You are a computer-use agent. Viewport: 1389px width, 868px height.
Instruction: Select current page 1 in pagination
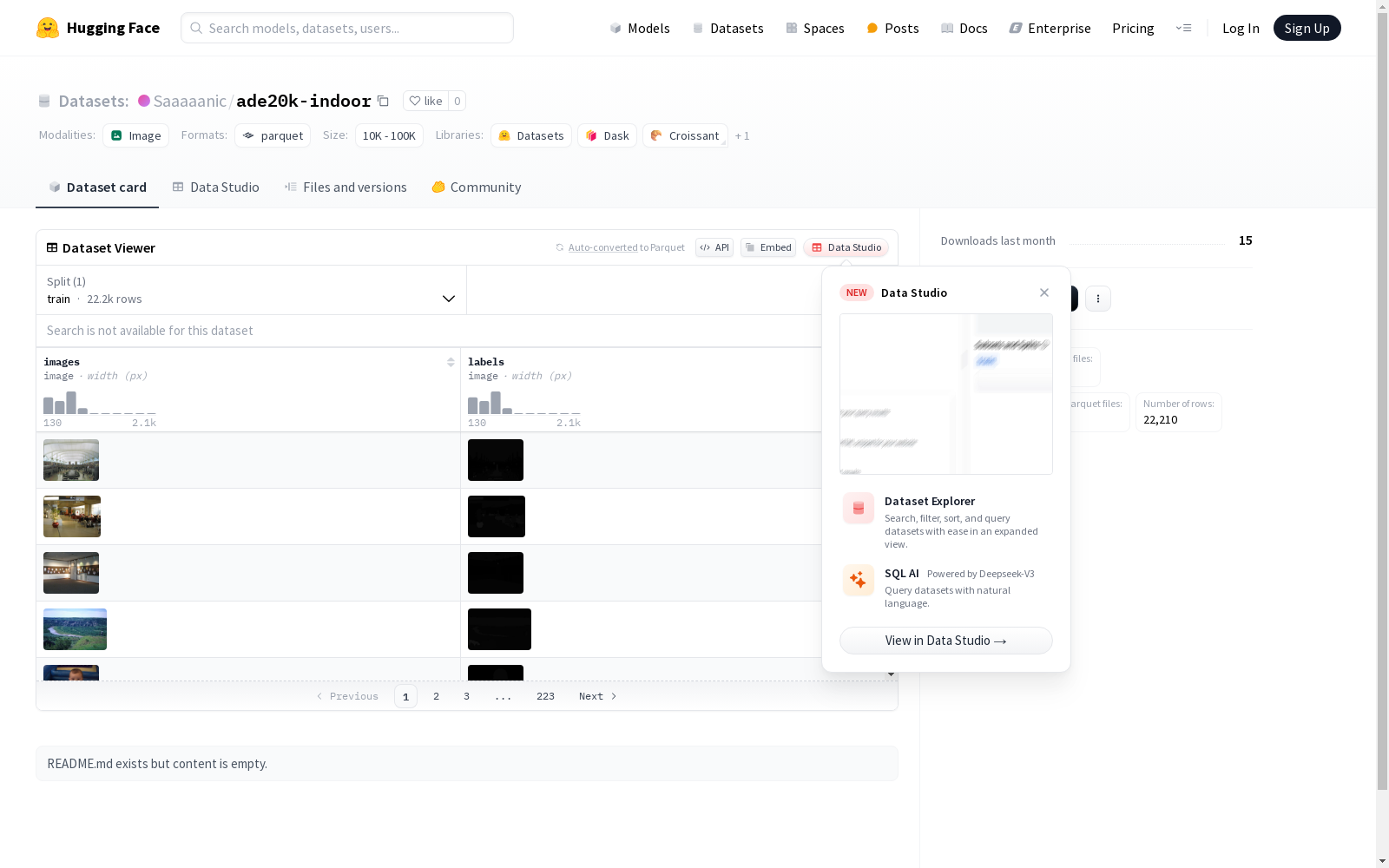pos(405,696)
